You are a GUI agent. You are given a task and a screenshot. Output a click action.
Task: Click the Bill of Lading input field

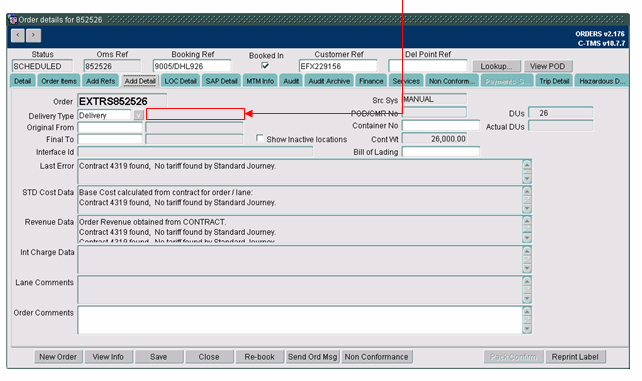click(x=441, y=152)
